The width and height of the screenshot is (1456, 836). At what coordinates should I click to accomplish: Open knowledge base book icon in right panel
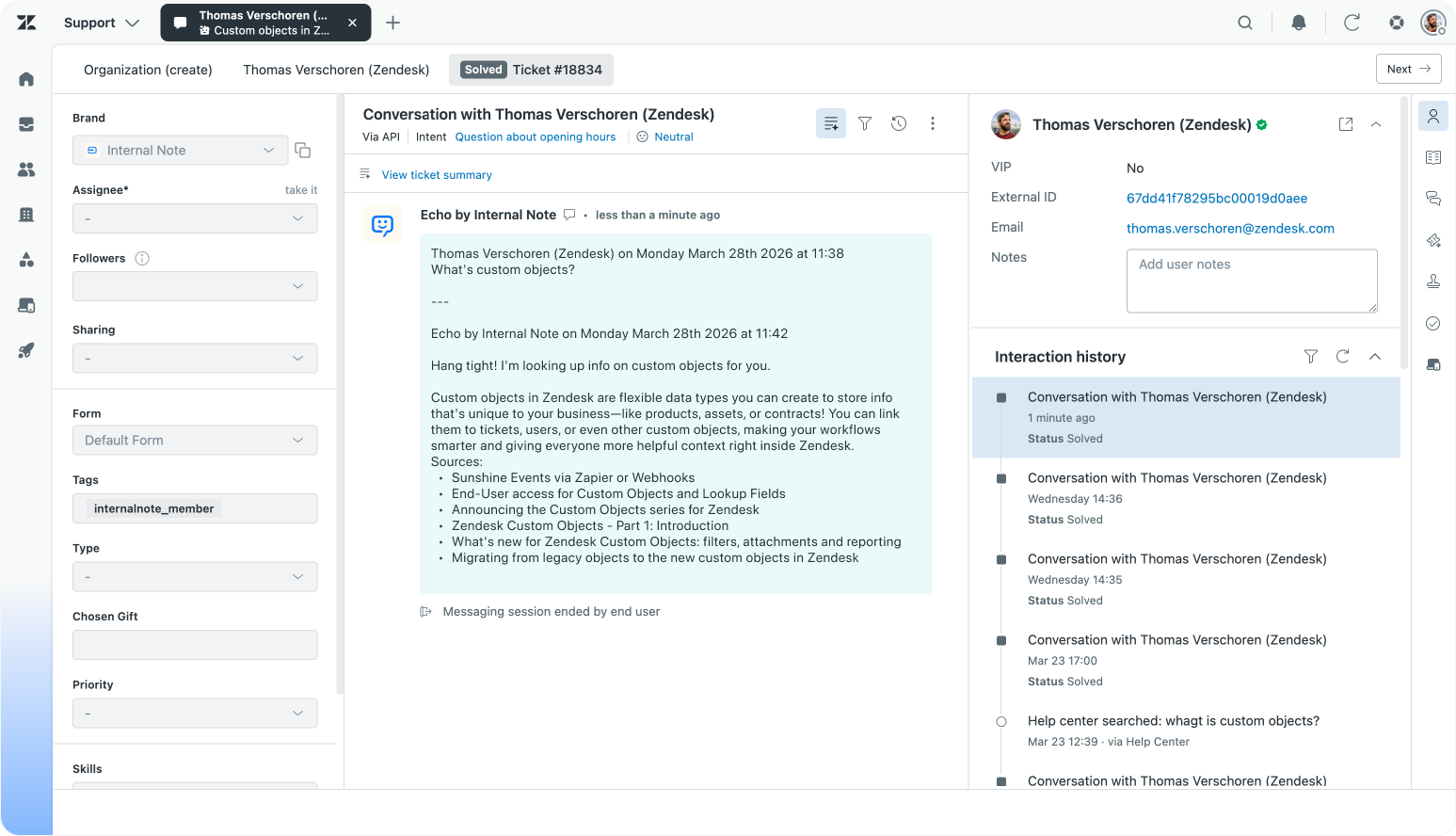tap(1433, 157)
